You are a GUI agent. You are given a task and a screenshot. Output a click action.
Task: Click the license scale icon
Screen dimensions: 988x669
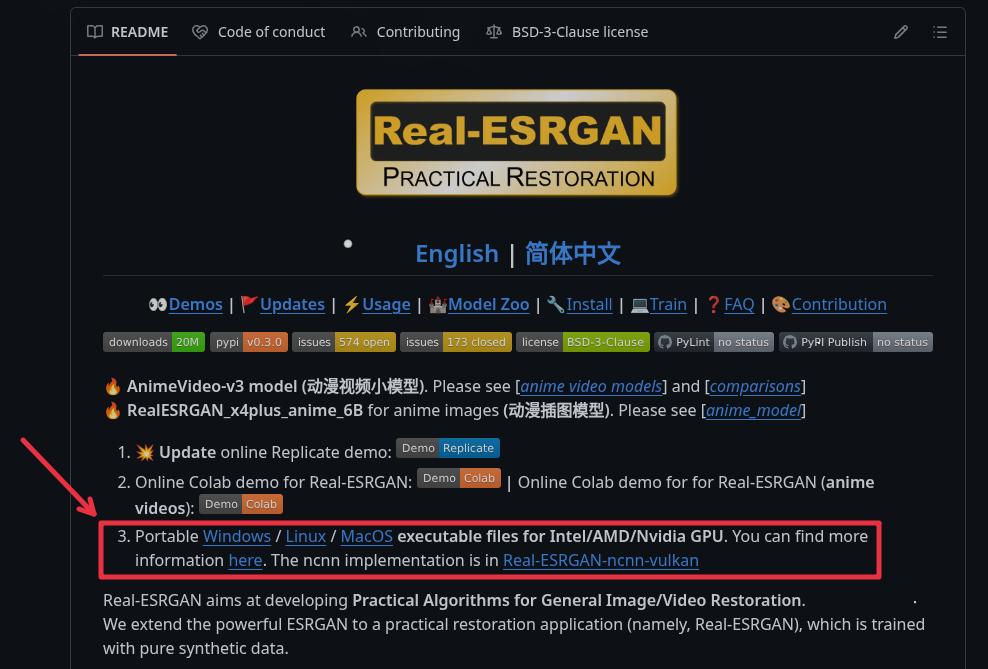pos(494,32)
